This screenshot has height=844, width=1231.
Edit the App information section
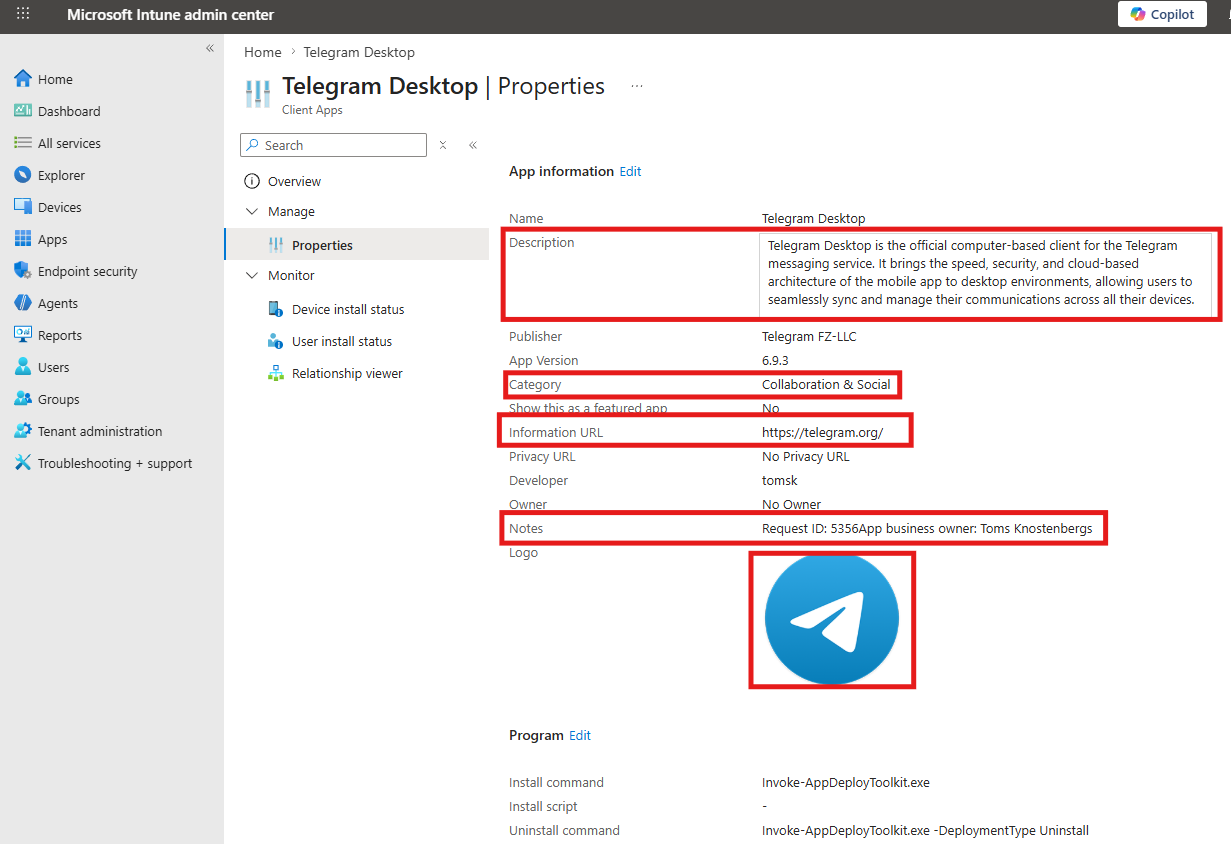point(630,171)
